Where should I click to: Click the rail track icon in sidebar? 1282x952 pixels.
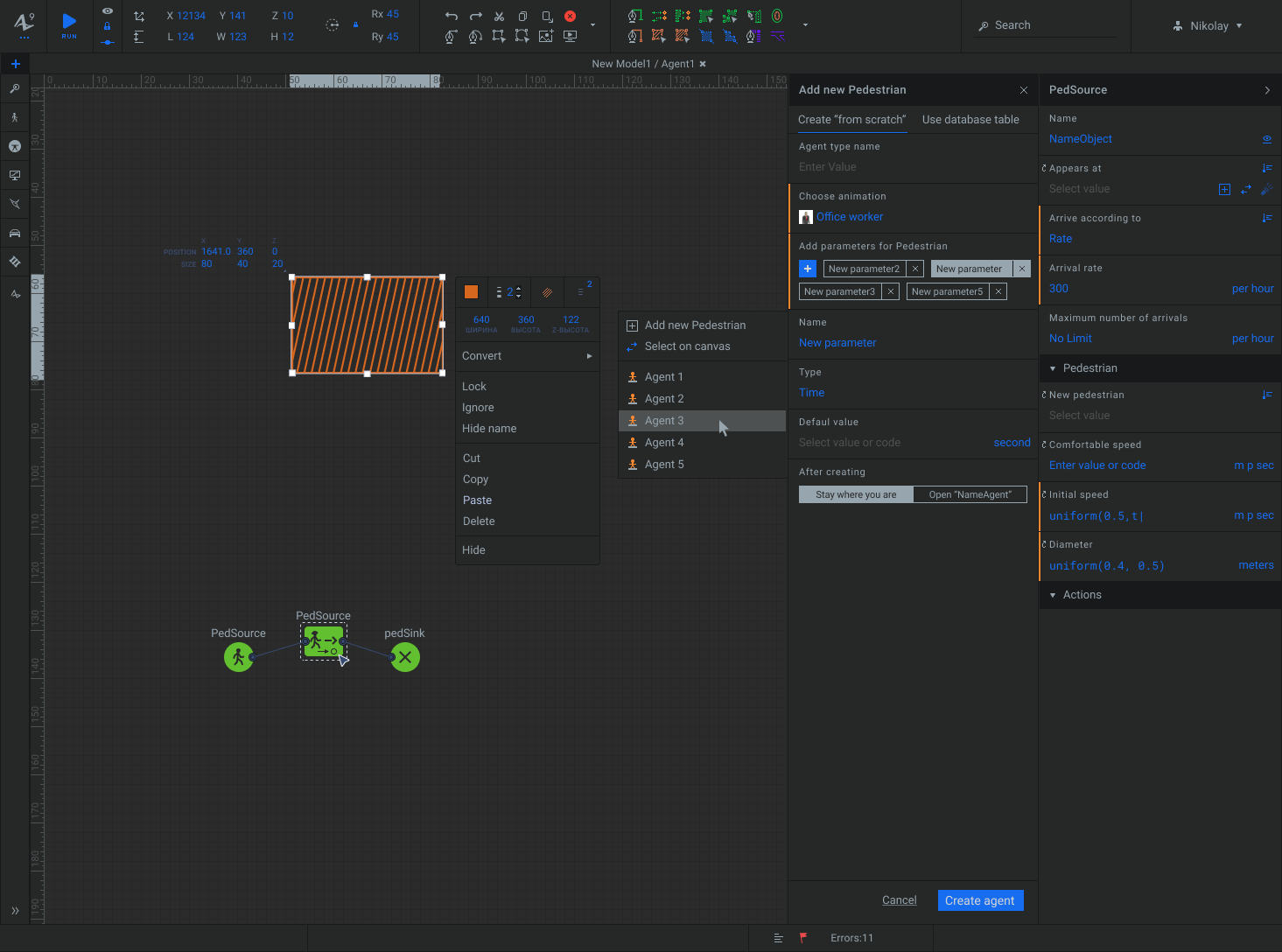tap(15, 262)
